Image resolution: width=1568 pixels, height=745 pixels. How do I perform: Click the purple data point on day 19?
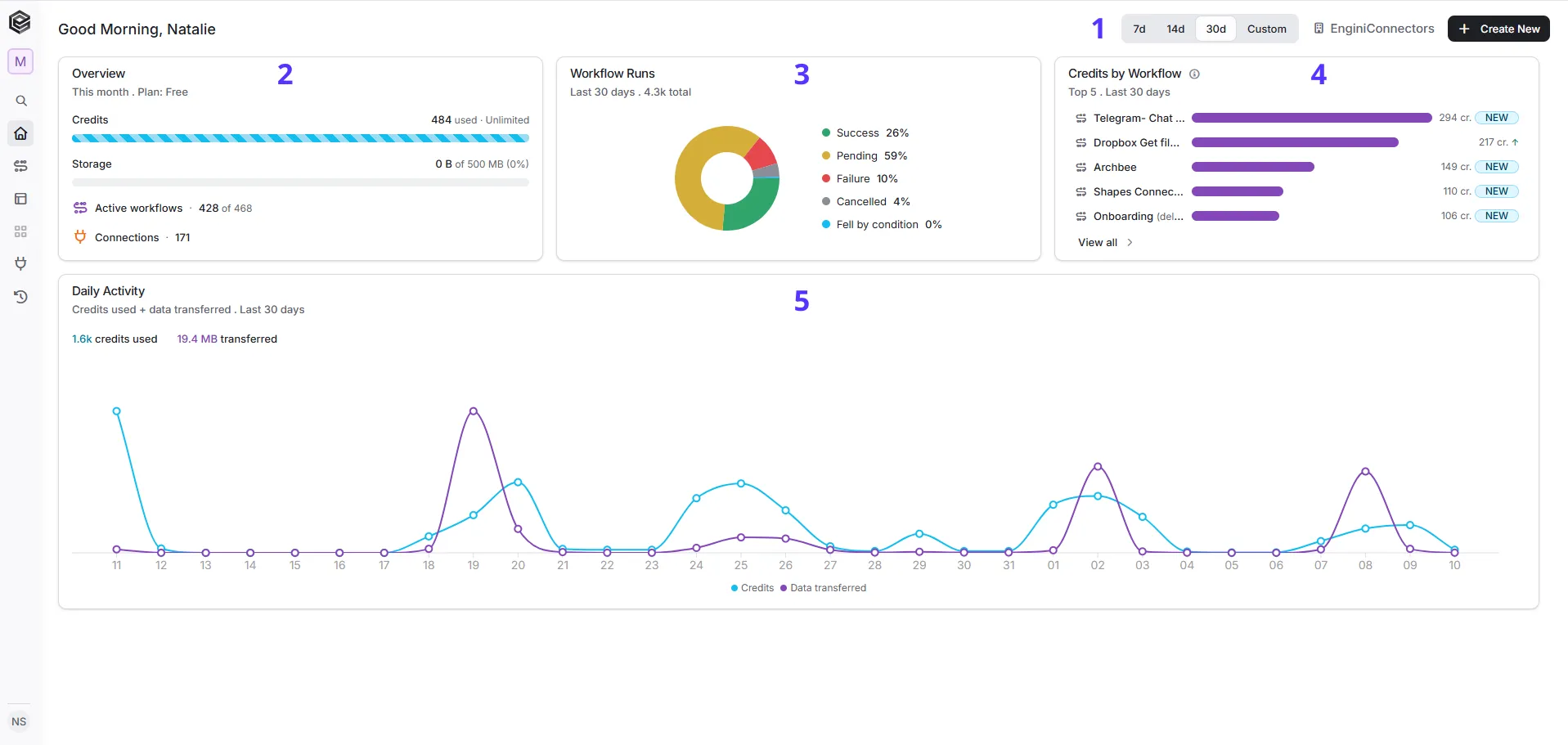474,411
